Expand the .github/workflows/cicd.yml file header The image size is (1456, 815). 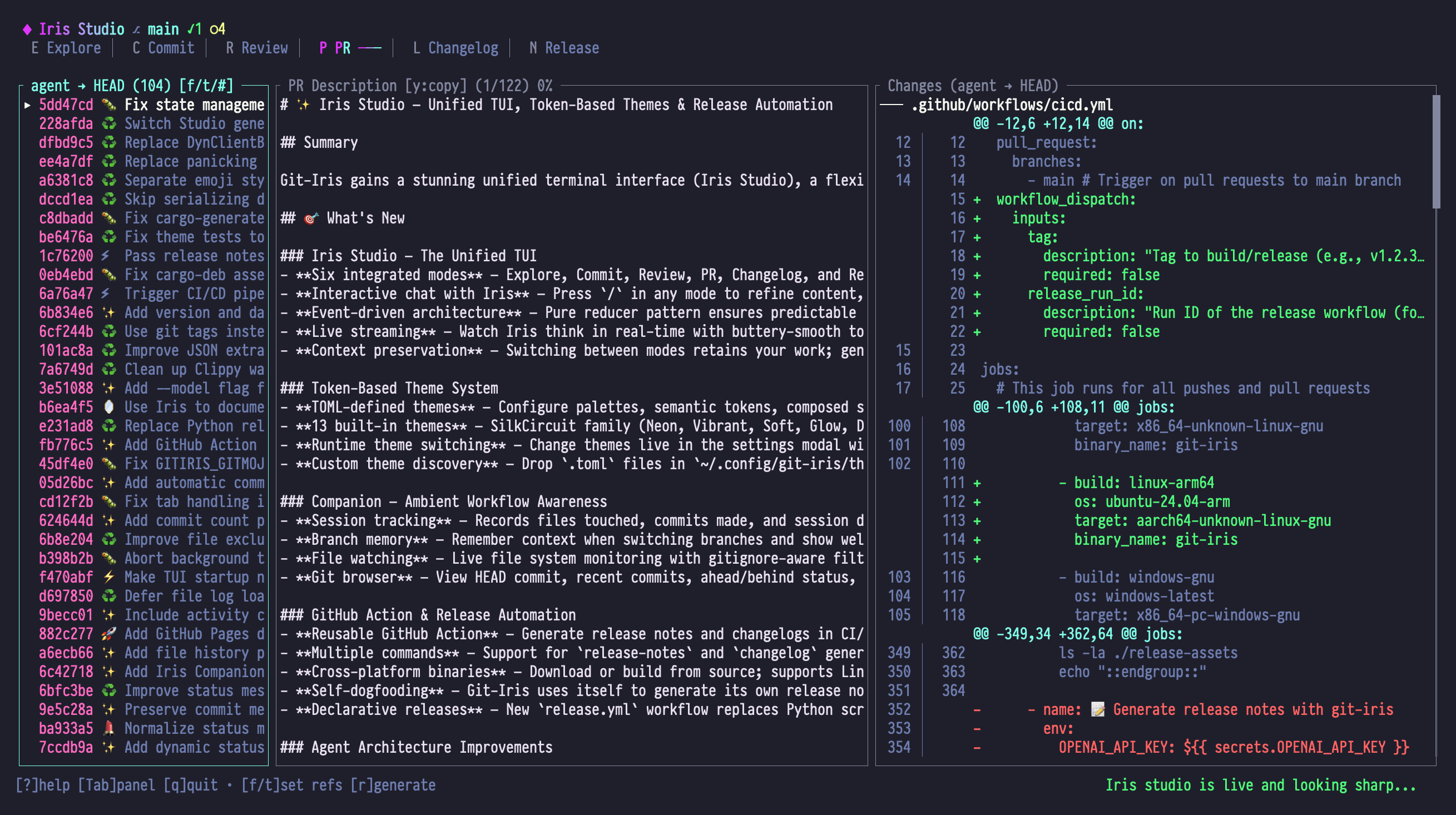pyautogui.click(x=1012, y=105)
